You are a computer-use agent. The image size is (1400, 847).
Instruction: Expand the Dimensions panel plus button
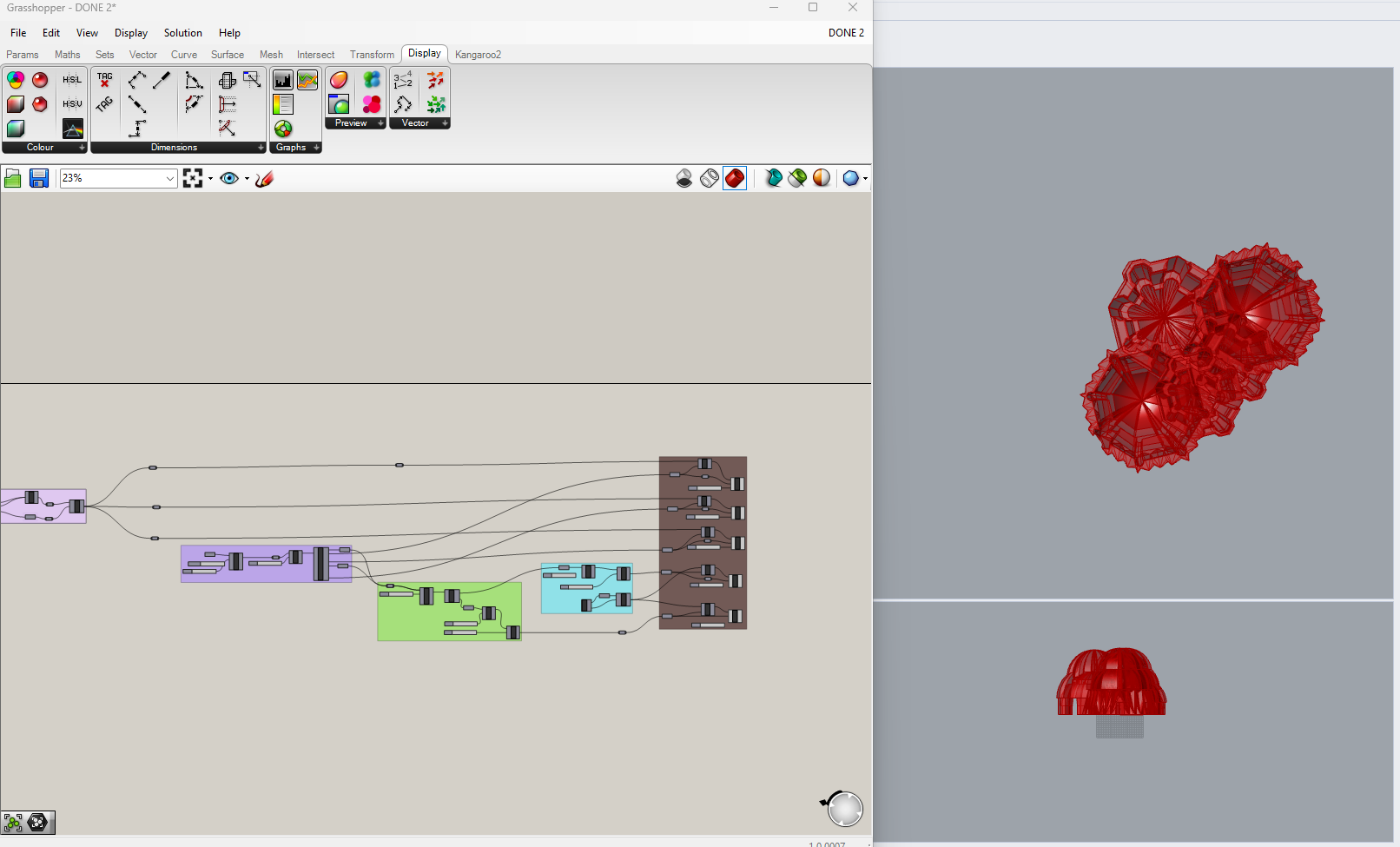261,148
